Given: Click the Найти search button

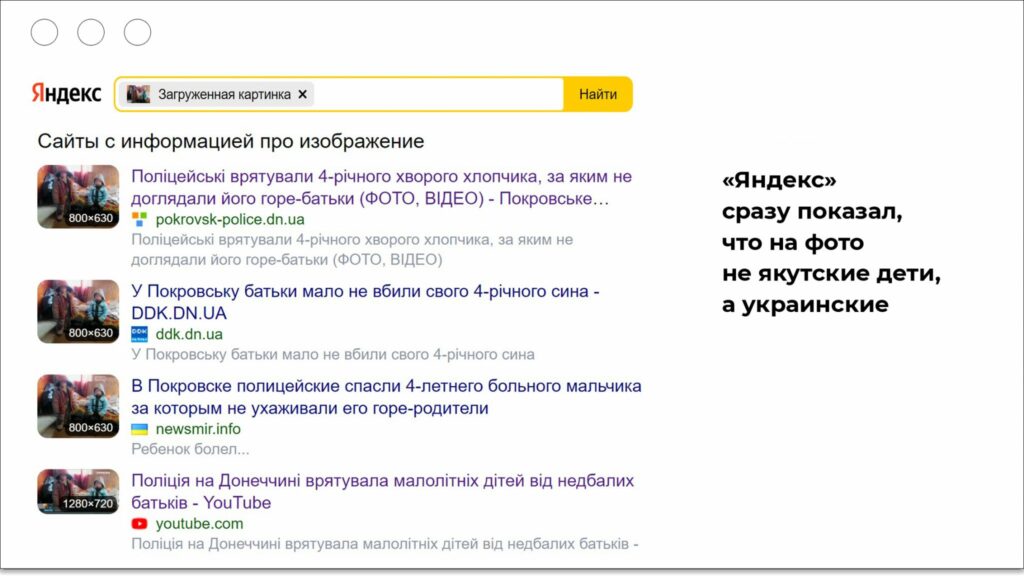Looking at the screenshot, I should (598, 94).
